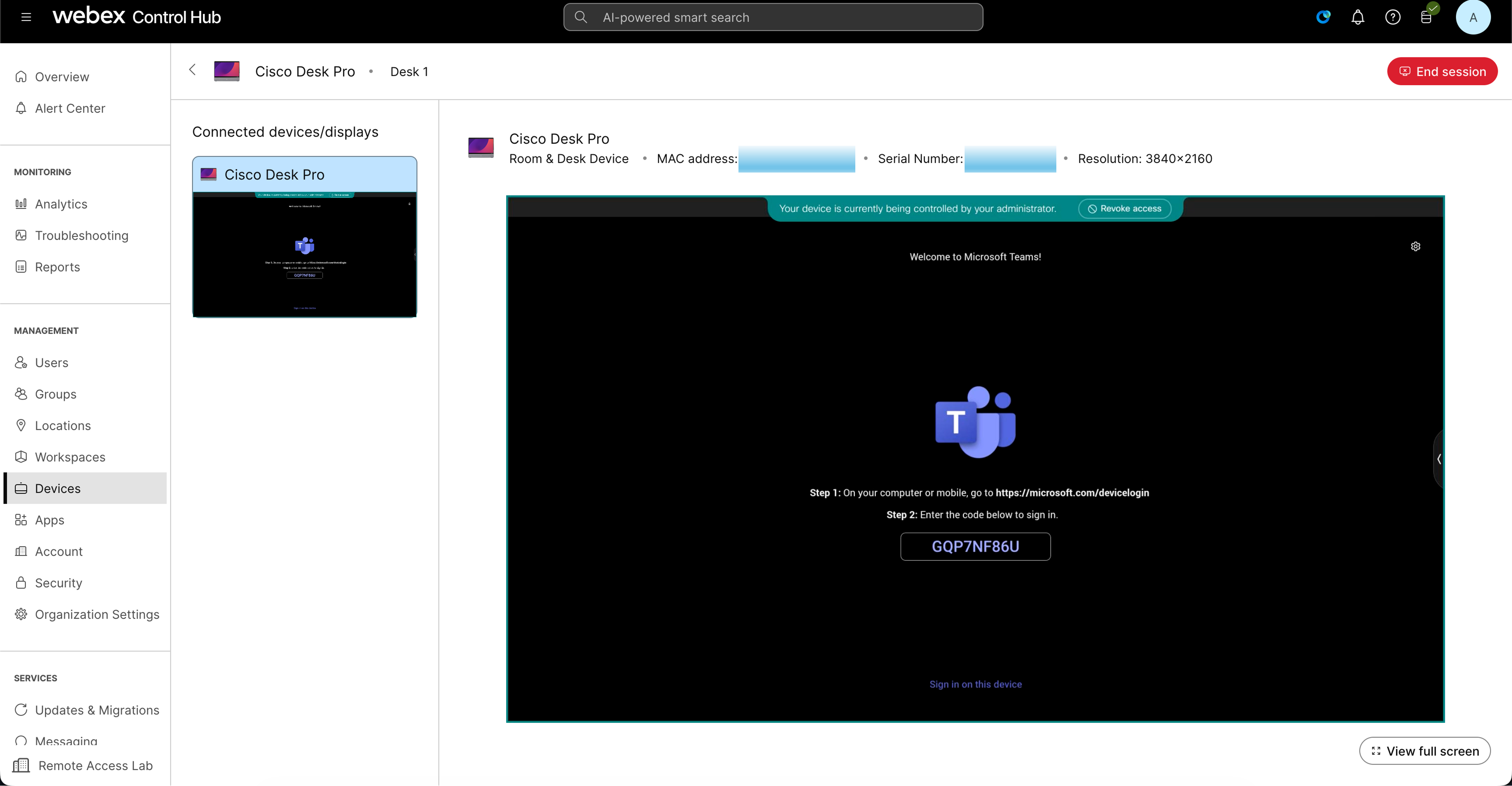
Task: Go back using the left arrow
Action: pyautogui.click(x=192, y=70)
